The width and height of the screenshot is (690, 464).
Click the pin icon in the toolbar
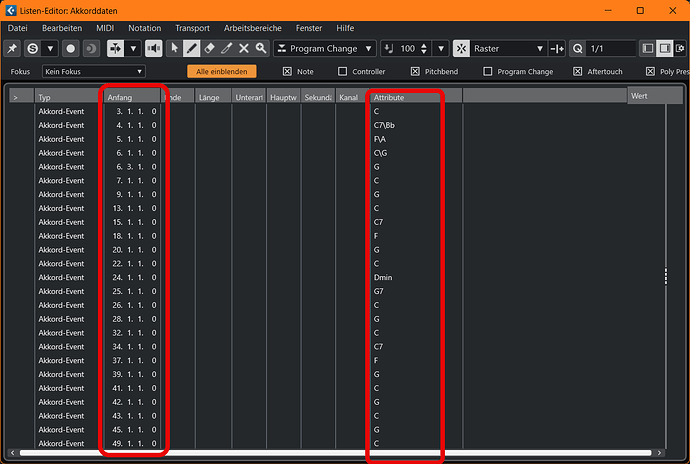point(12,48)
